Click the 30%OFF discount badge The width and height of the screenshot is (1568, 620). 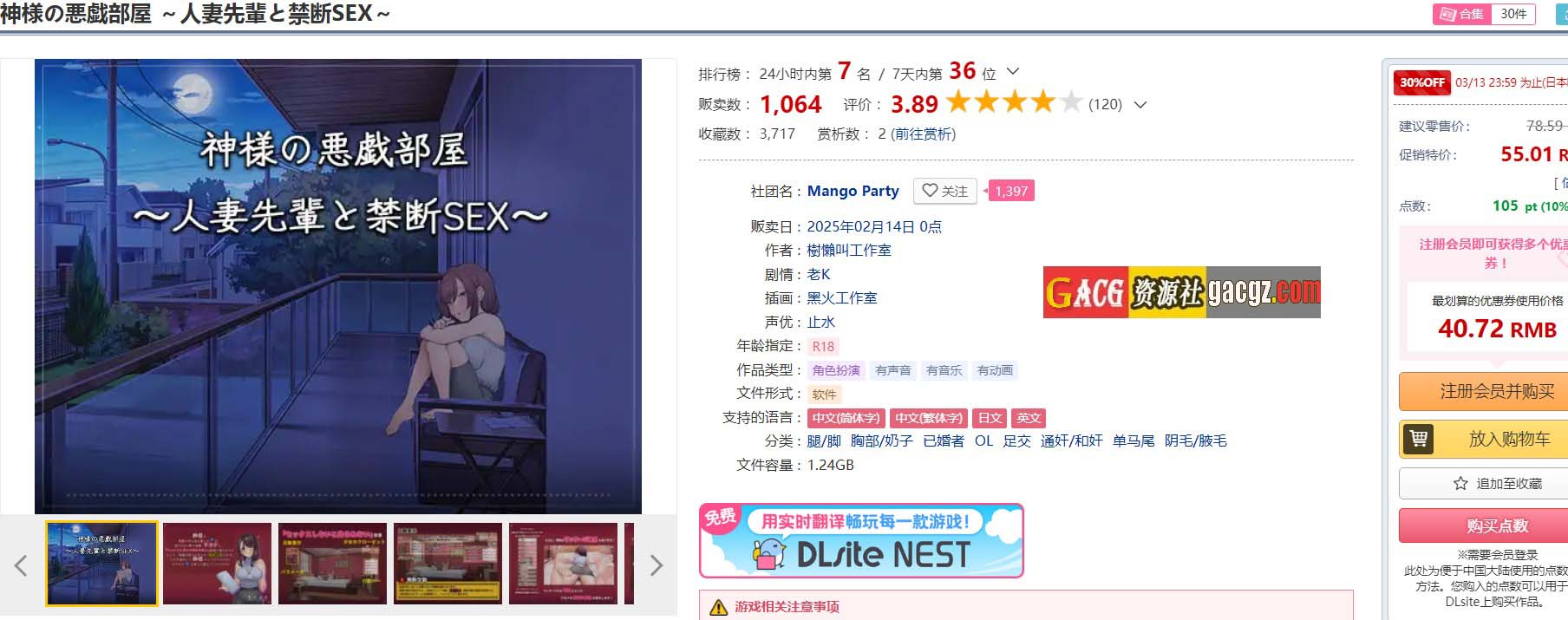point(1422,82)
